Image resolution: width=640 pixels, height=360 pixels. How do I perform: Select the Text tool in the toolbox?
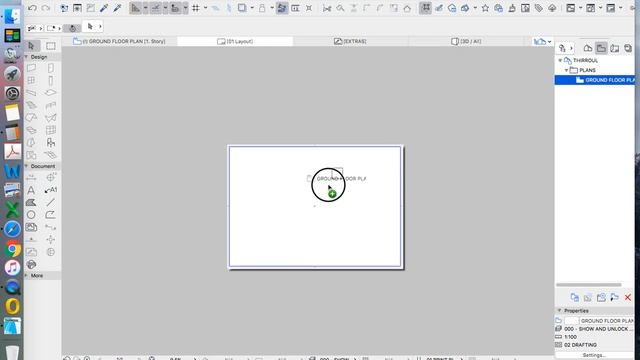pyautogui.click(x=31, y=190)
